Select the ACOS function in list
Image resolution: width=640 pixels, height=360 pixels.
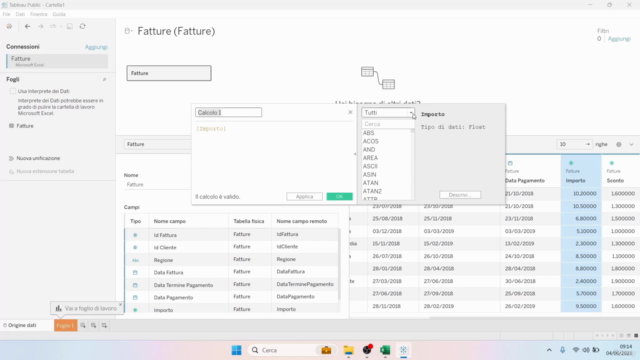point(371,141)
